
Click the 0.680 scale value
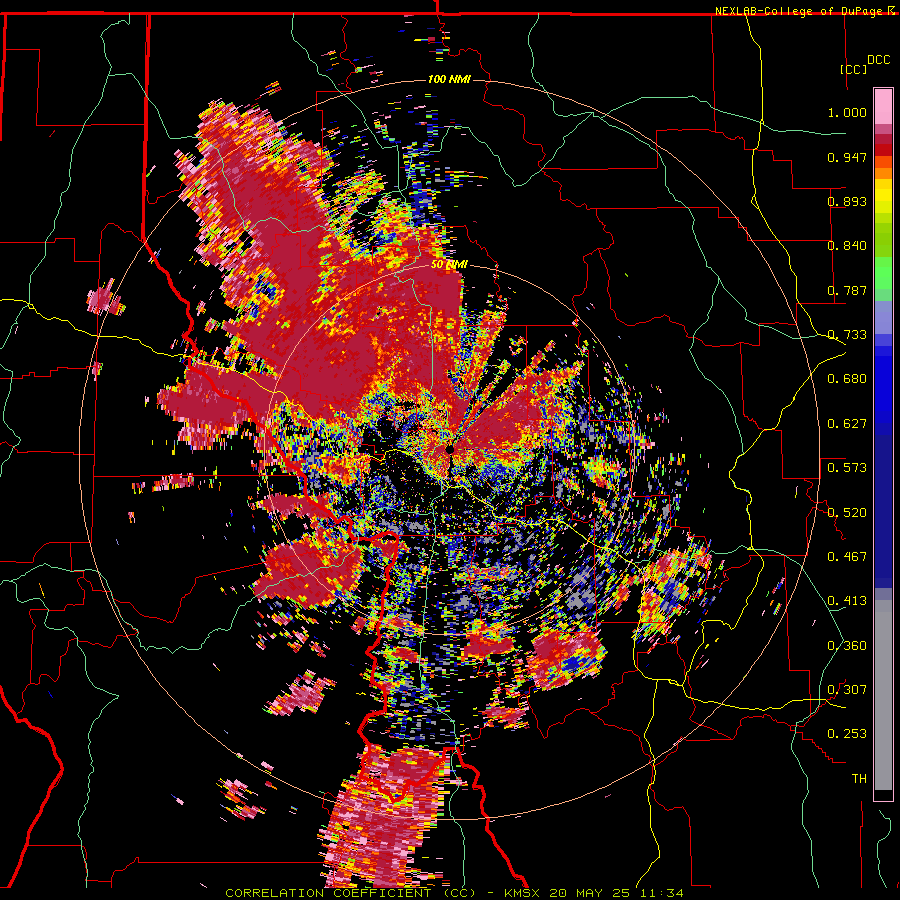click(847, 379)
